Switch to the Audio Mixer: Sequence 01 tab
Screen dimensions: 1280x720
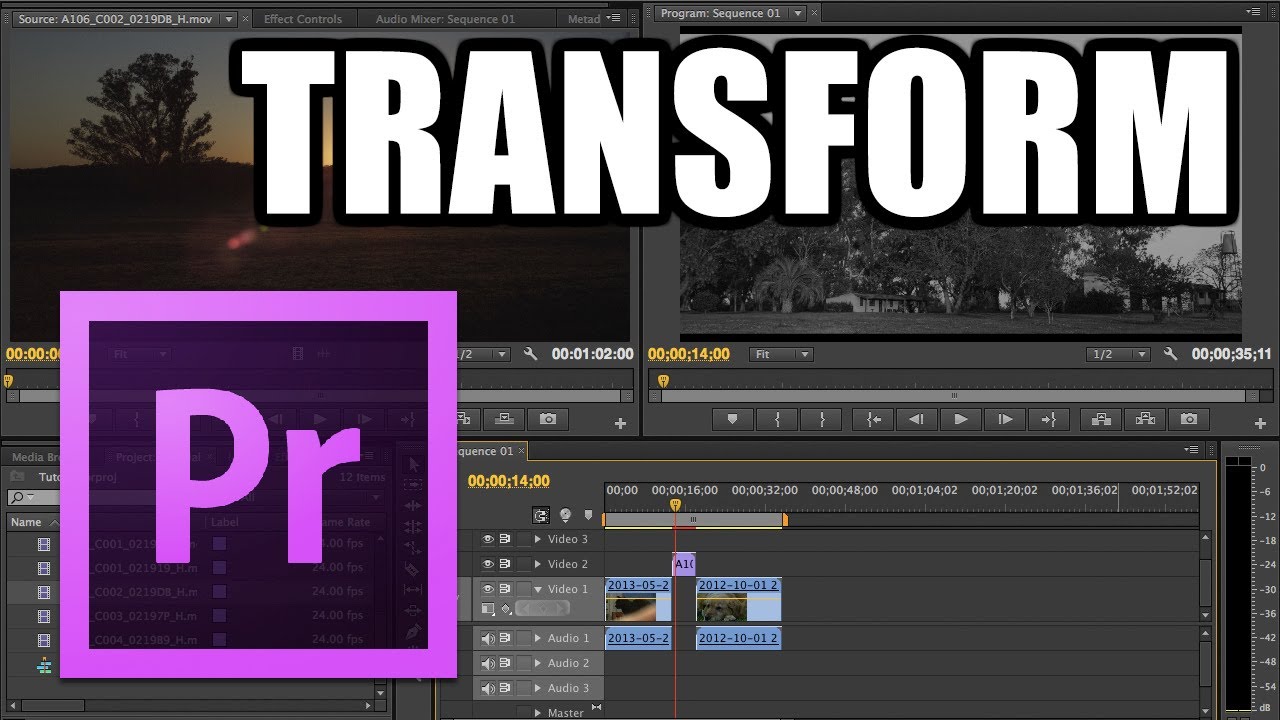[445, 19]
